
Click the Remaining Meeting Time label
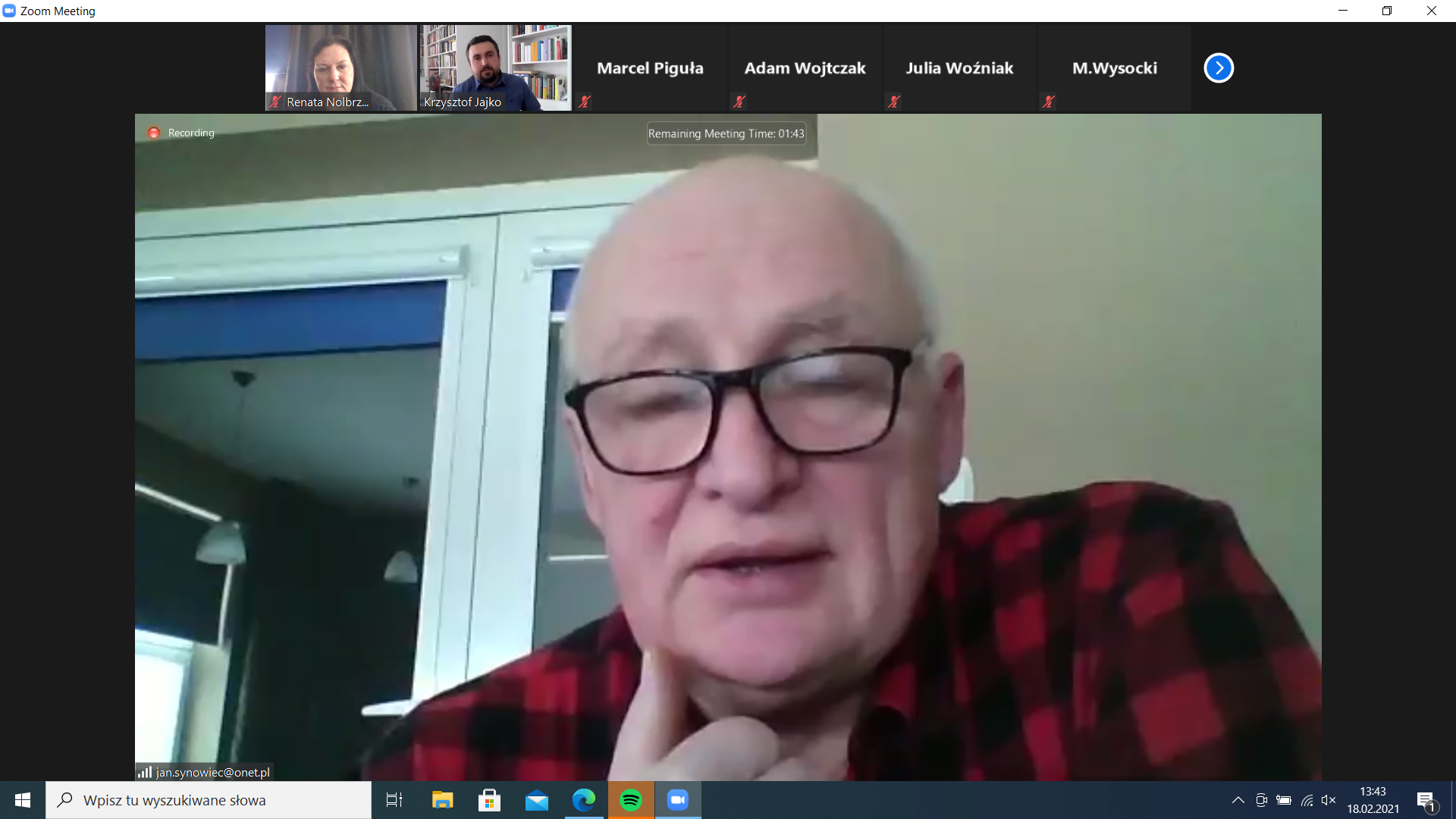click(726, 133)
